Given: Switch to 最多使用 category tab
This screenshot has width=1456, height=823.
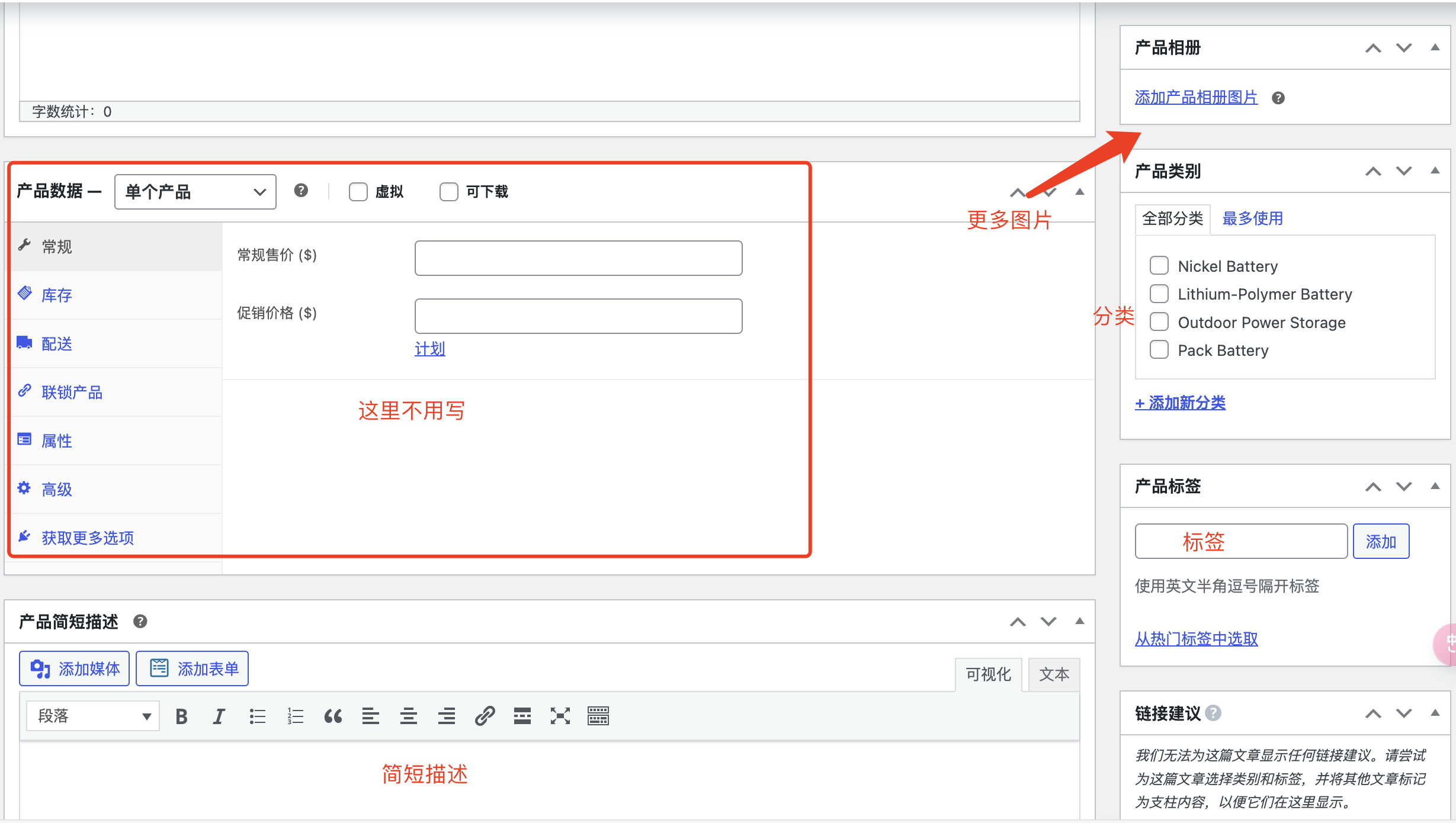Looking at the screenshot, I should 1252,219.
